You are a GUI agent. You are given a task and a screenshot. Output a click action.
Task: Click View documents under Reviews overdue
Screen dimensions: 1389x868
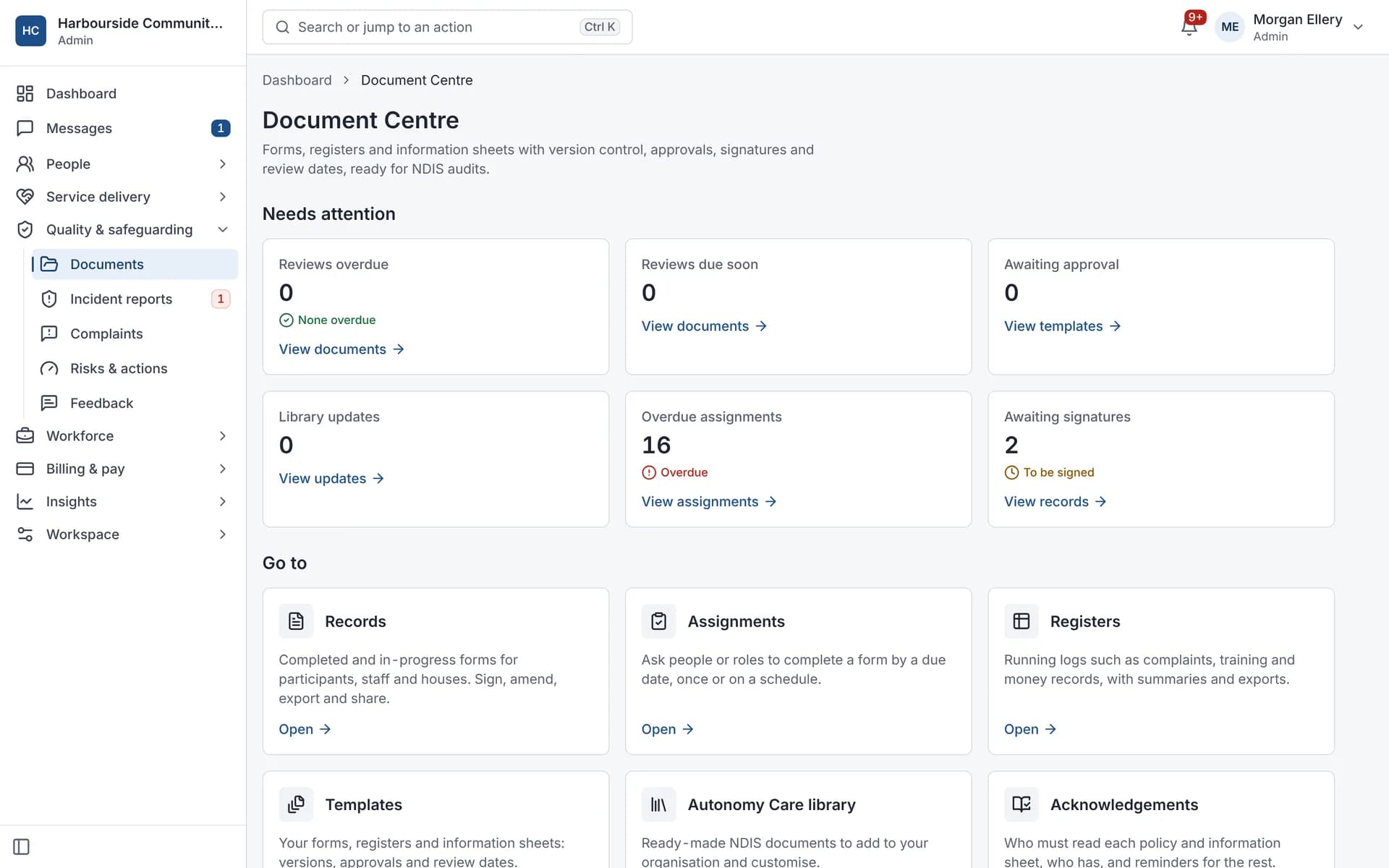point(341,349)
